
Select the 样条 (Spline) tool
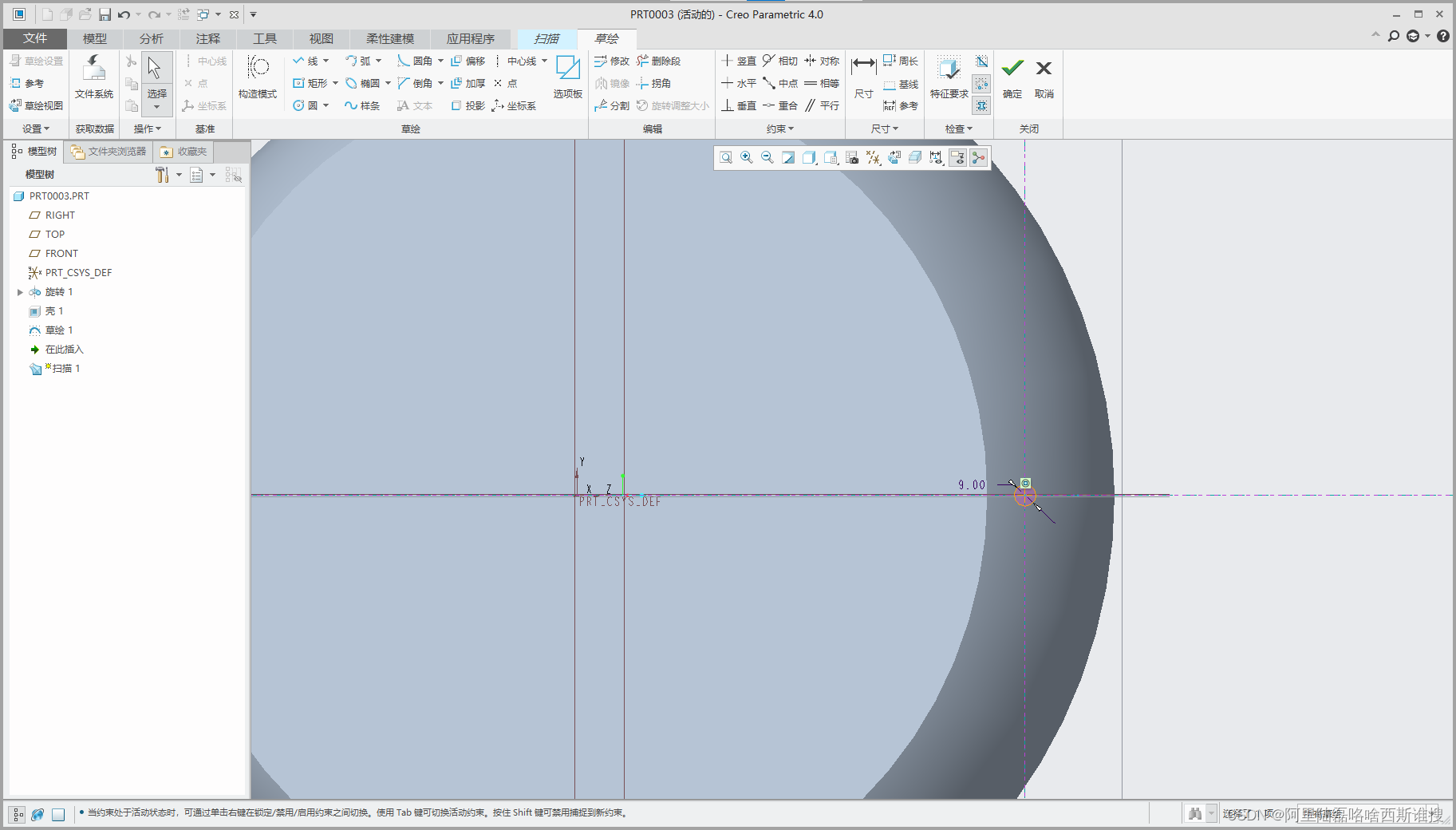(x=362, y=105)
